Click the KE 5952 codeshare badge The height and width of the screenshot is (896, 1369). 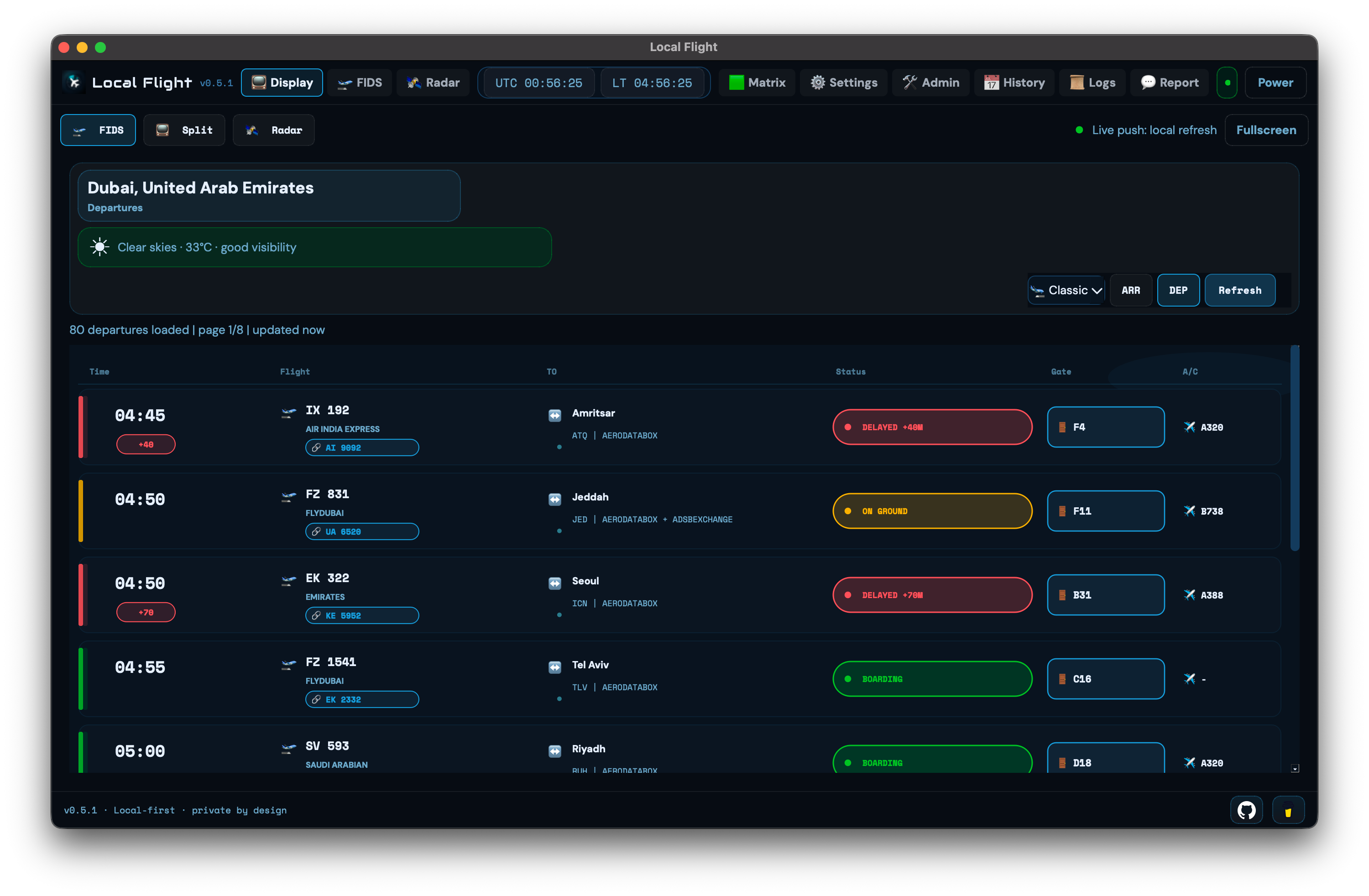click(362, 615)
